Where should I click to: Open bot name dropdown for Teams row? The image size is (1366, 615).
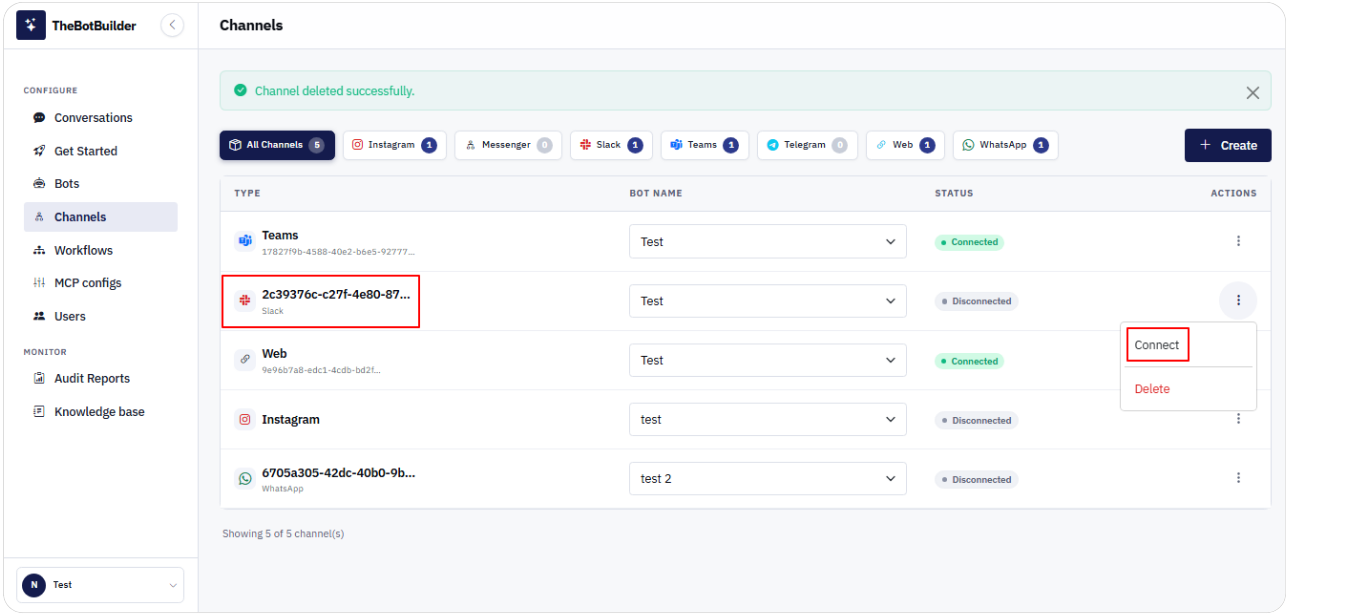pos(768,241)
